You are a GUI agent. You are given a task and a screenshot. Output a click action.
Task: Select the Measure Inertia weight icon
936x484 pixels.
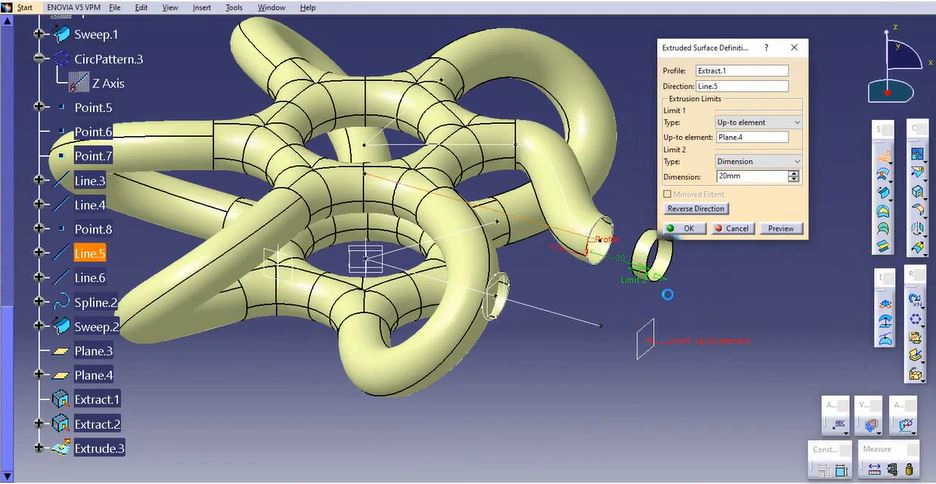[x=909, y=469]
